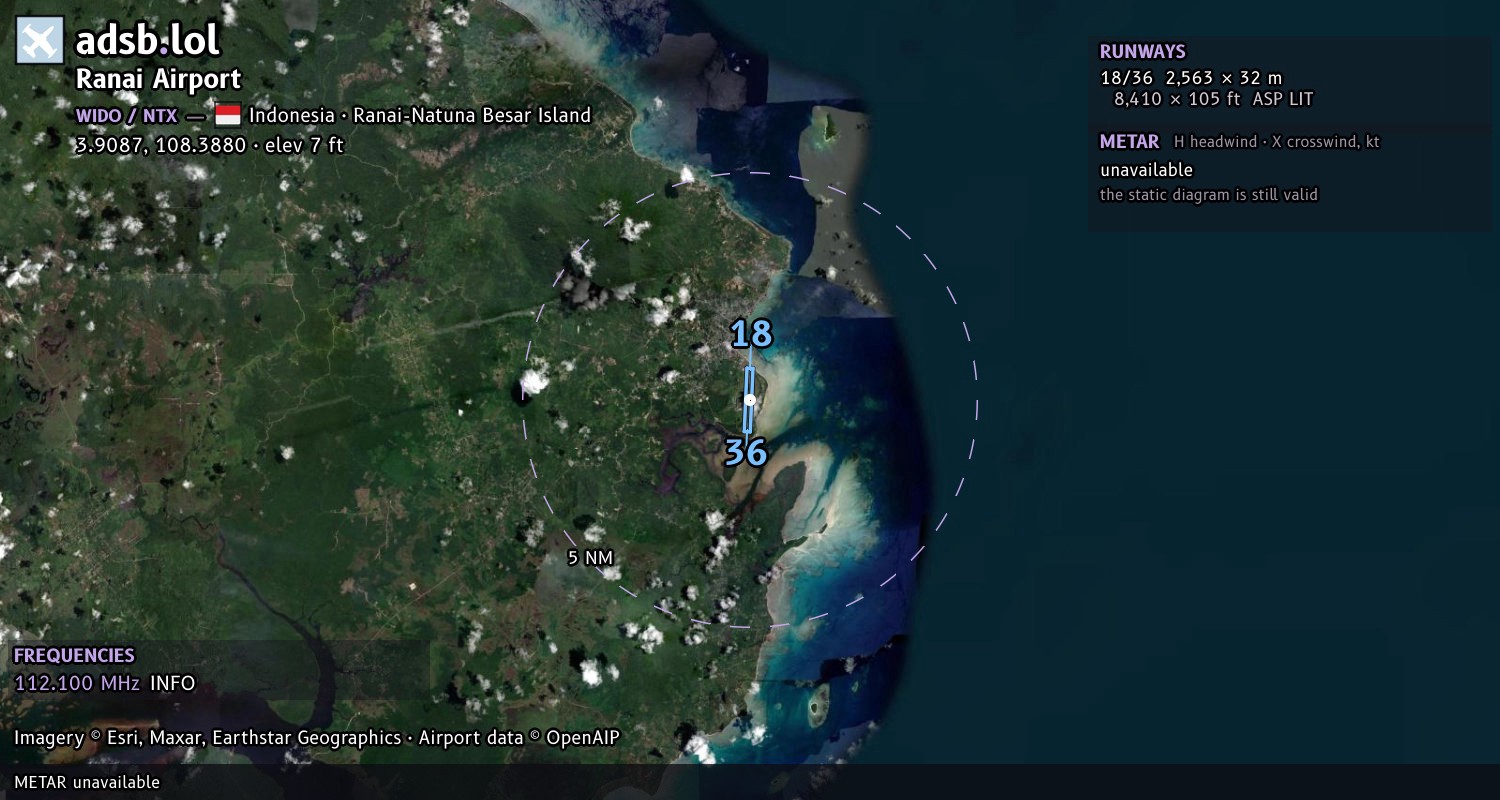Click the 'METAR' section heading
The width and height of the screenshot is (1500, 800).
click(x=1129, y=142)
